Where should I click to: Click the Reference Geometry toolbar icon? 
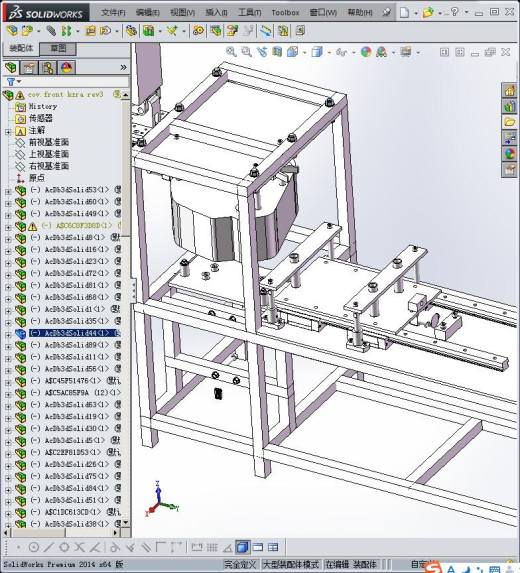172,31
